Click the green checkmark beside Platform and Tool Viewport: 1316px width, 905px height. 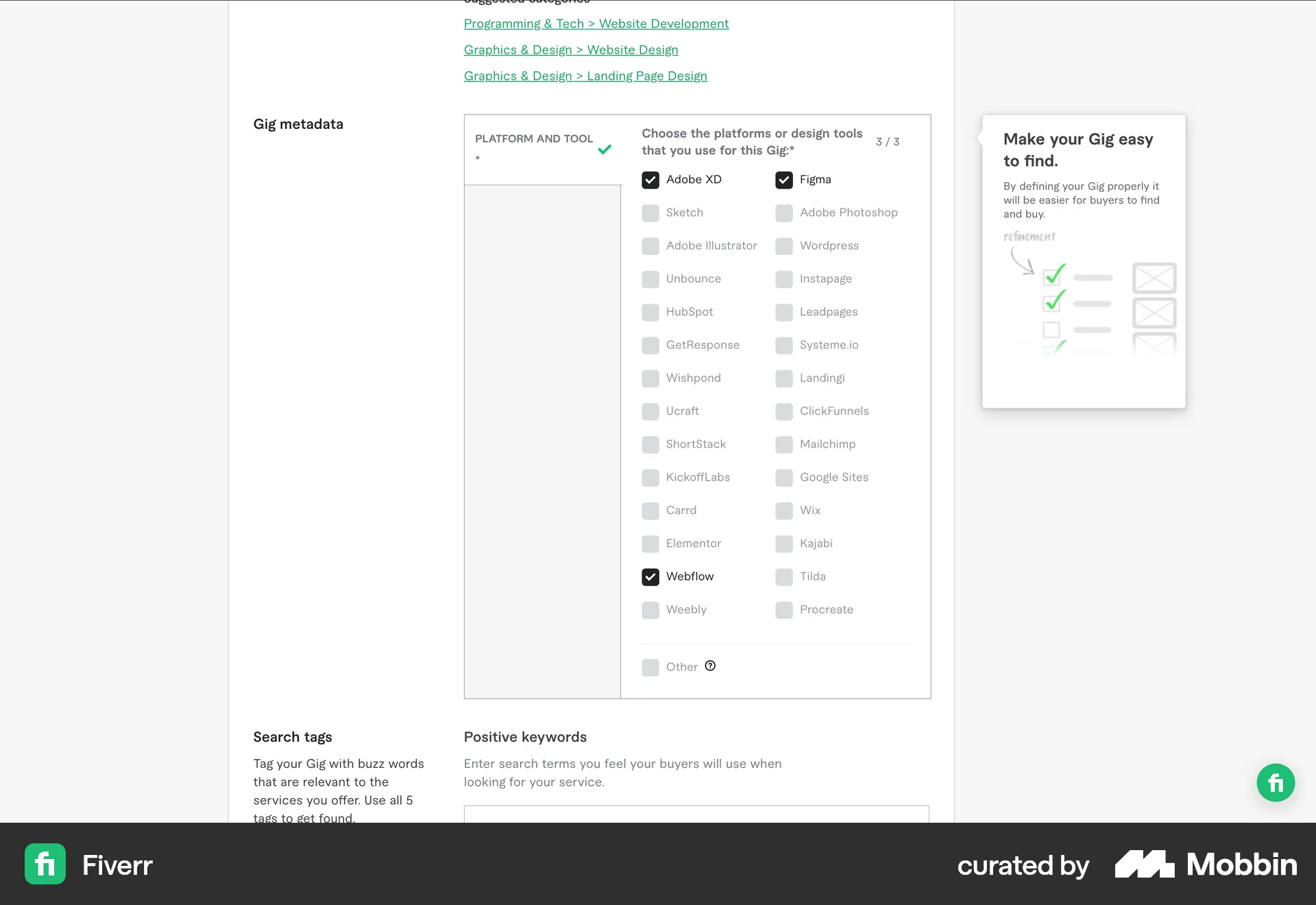[x=605, y=149]
